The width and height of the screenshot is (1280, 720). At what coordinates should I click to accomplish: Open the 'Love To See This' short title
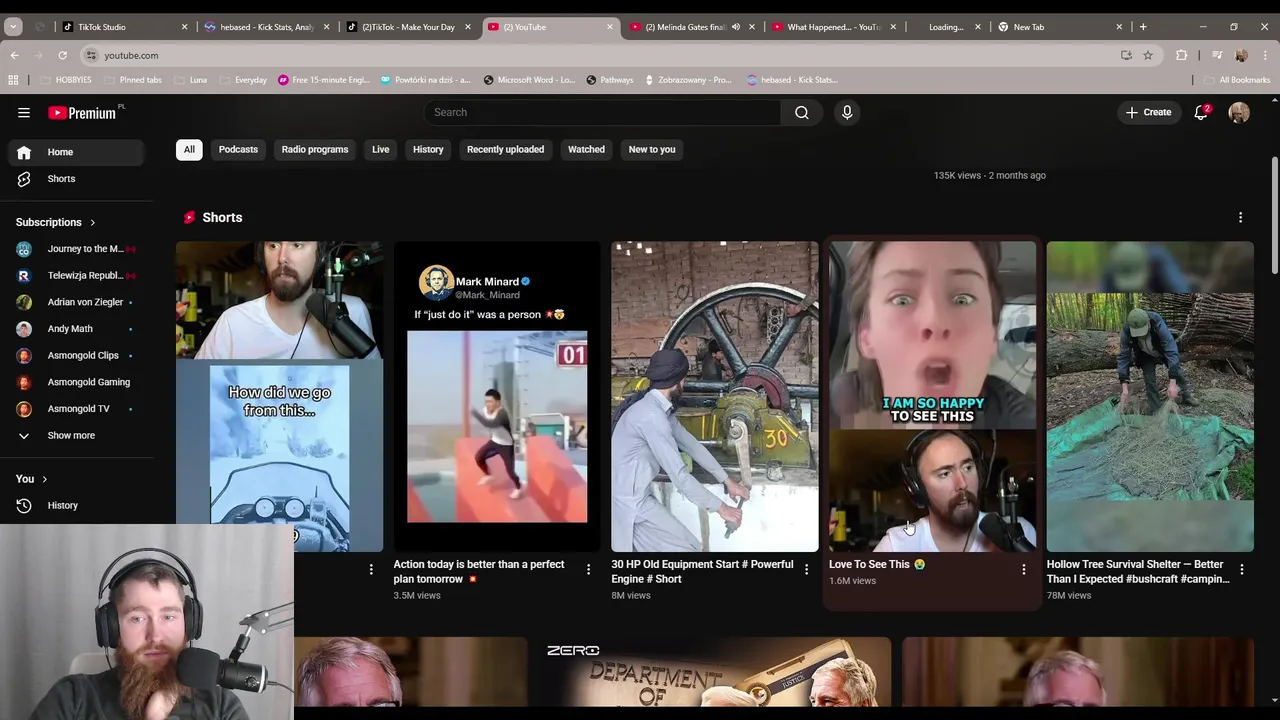click(877, 564)
